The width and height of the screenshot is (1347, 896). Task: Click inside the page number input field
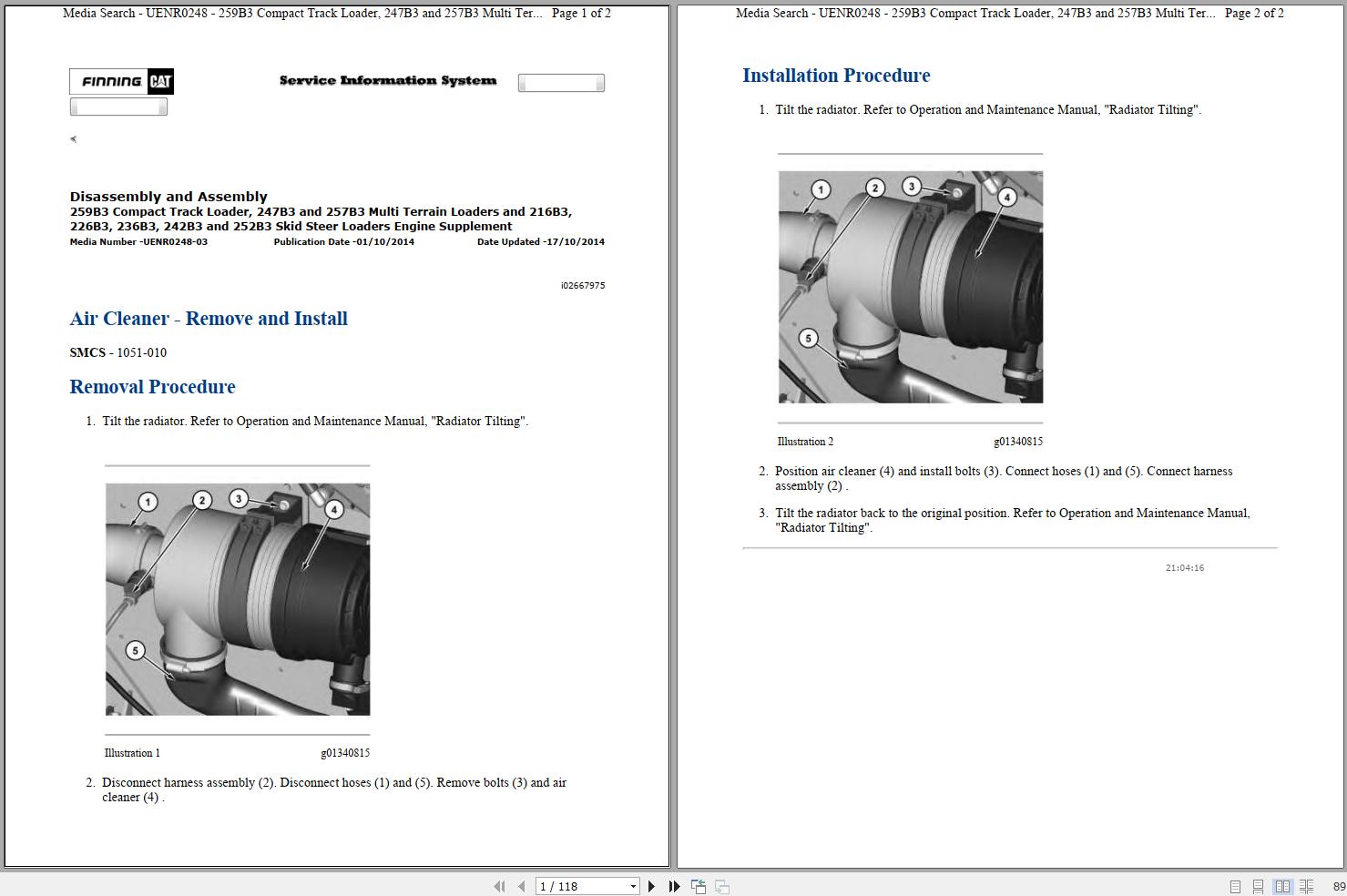click(574, 886)
